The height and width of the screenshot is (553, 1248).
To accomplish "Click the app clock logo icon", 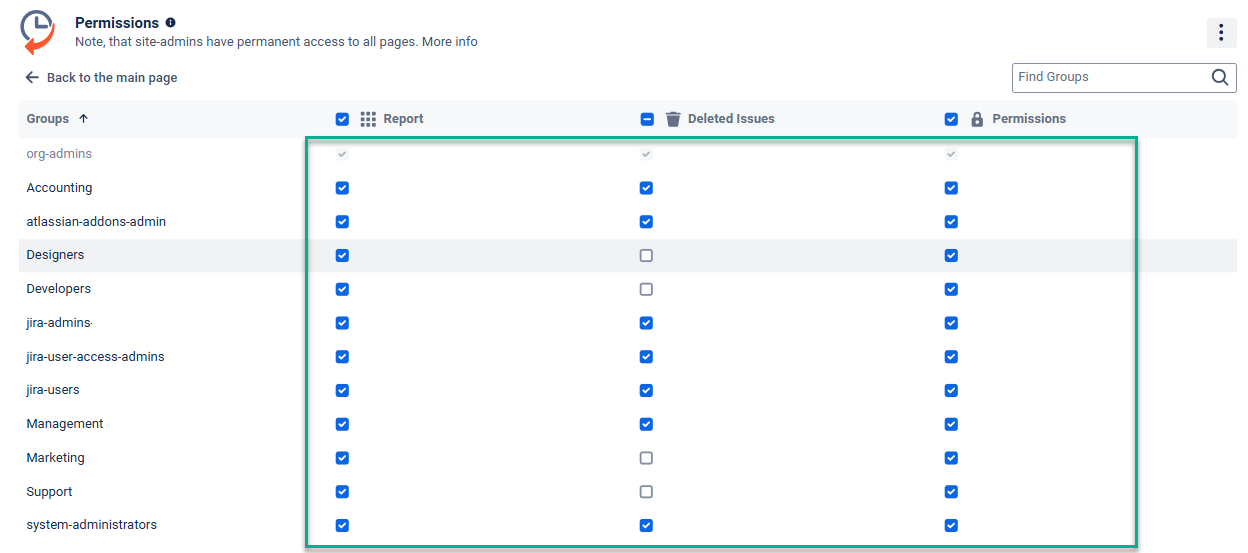I will coord(38,31).
